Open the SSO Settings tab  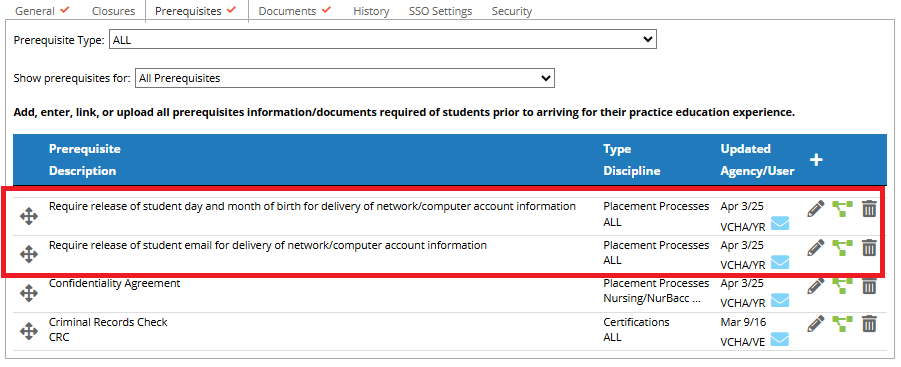440,11
